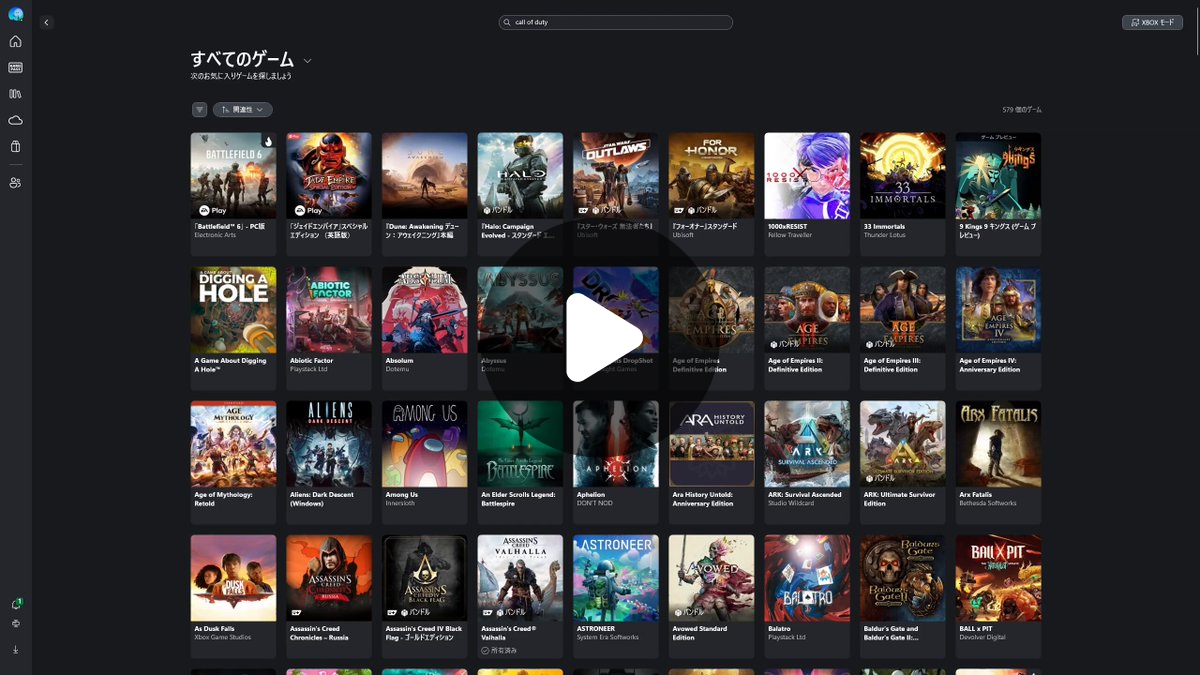Open the 関連性 sort dropdown
Viewport: 1200px width, 675px height.
(x=243, y=110)
